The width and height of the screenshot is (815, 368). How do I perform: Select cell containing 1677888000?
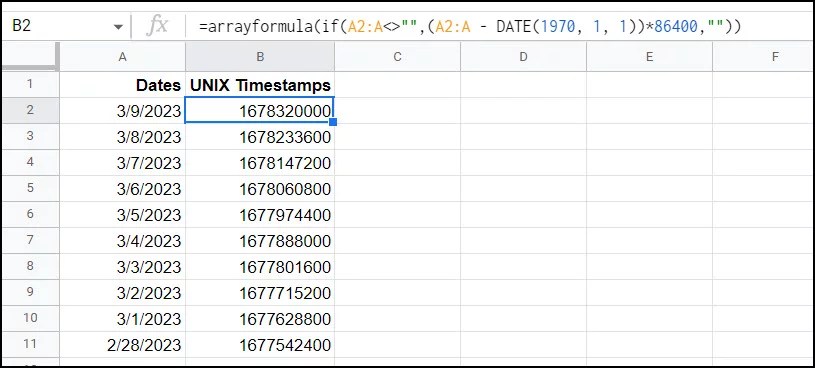point(260,240)
